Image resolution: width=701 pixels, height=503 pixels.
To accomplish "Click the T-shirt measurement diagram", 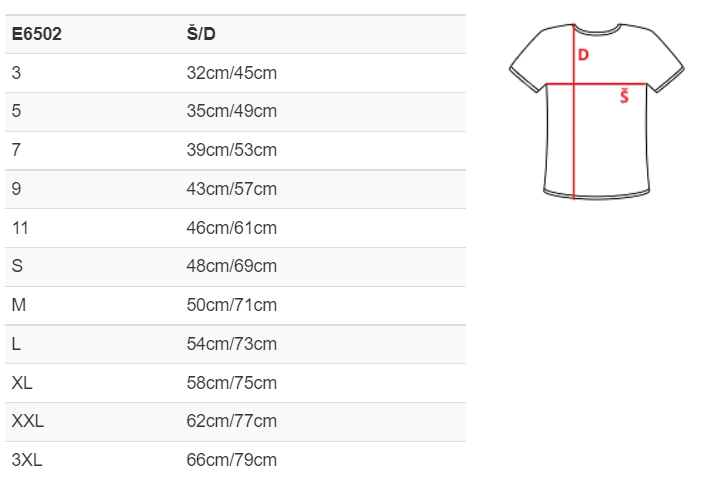I will pyautogui.click(x=596, y=111).
